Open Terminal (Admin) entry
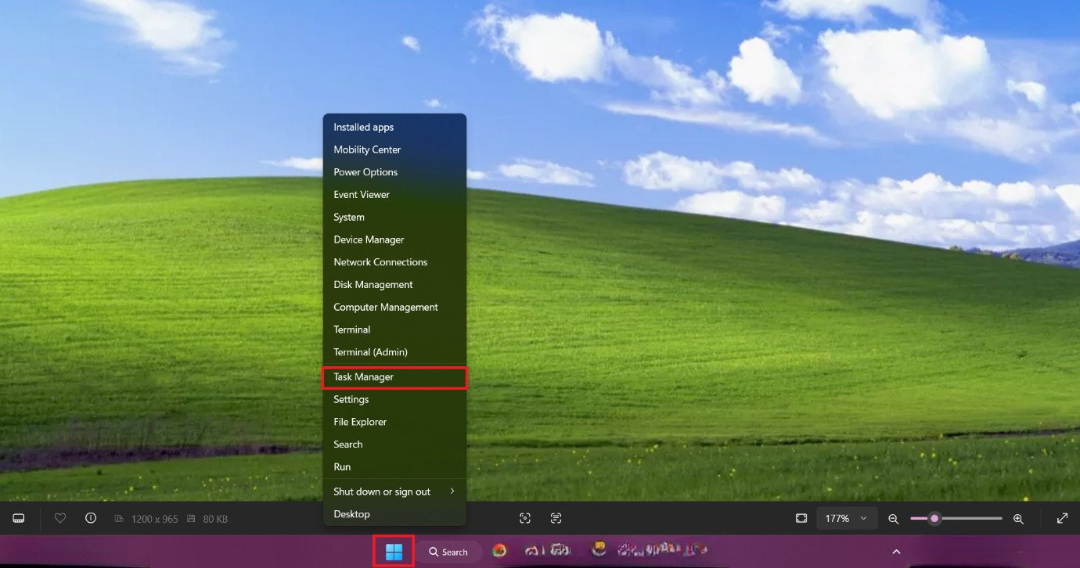 394,352
